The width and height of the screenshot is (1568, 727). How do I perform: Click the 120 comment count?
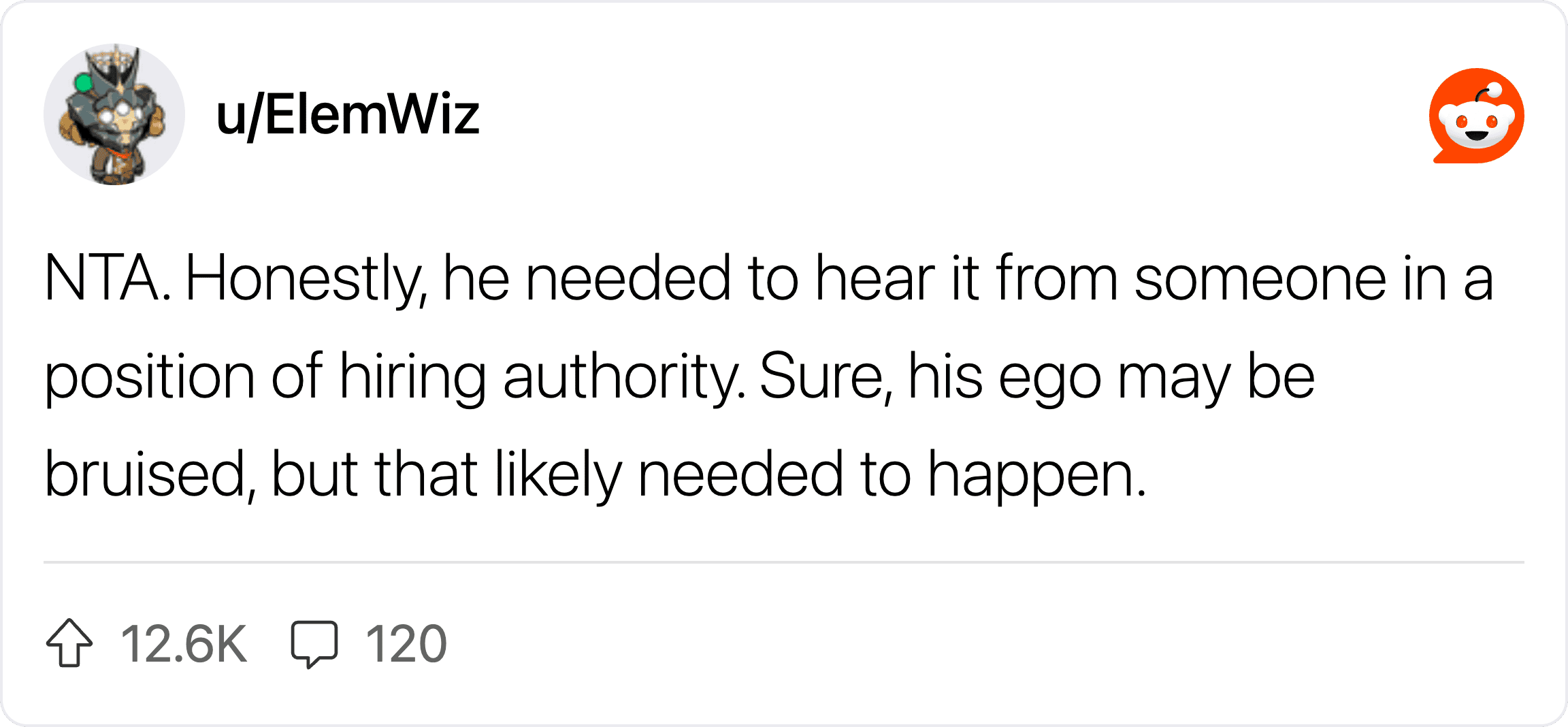pos(406,644)
